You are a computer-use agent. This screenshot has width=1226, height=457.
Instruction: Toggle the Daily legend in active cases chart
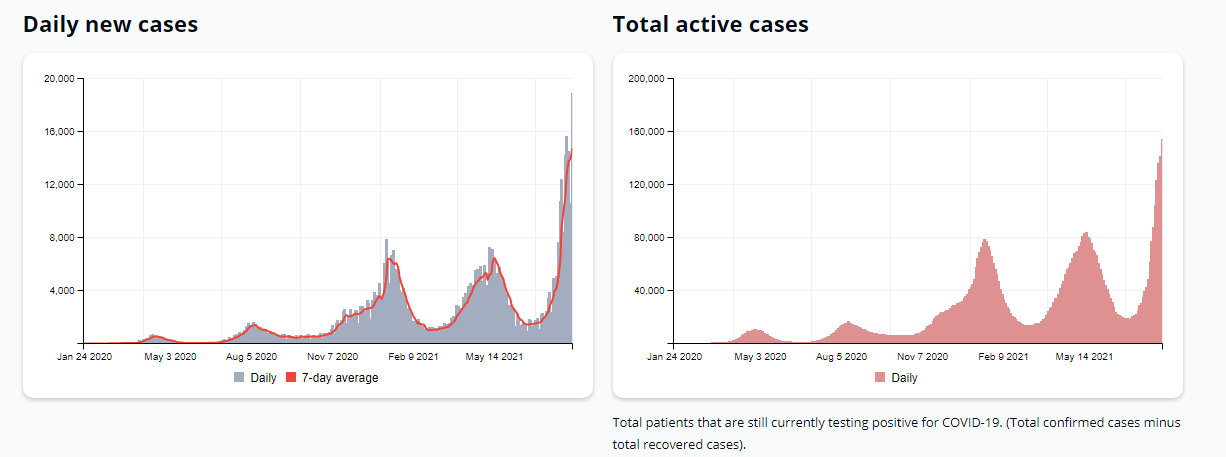(896, 378)
